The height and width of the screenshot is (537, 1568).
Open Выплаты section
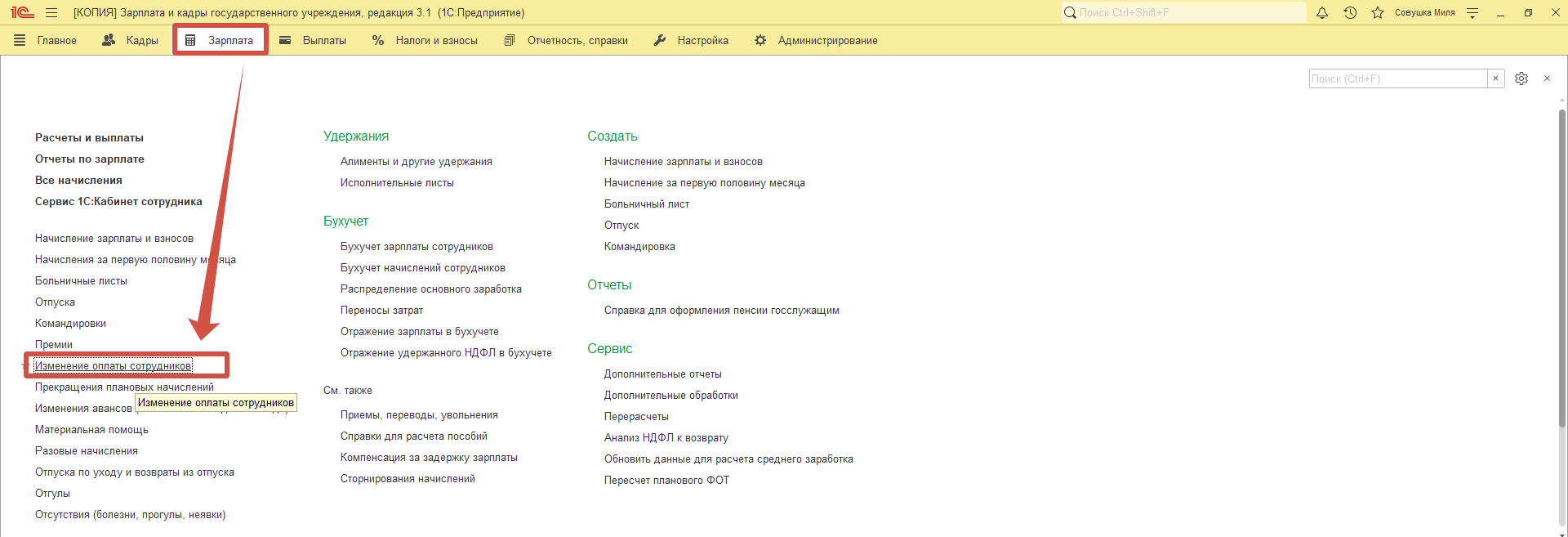(313, 40)
